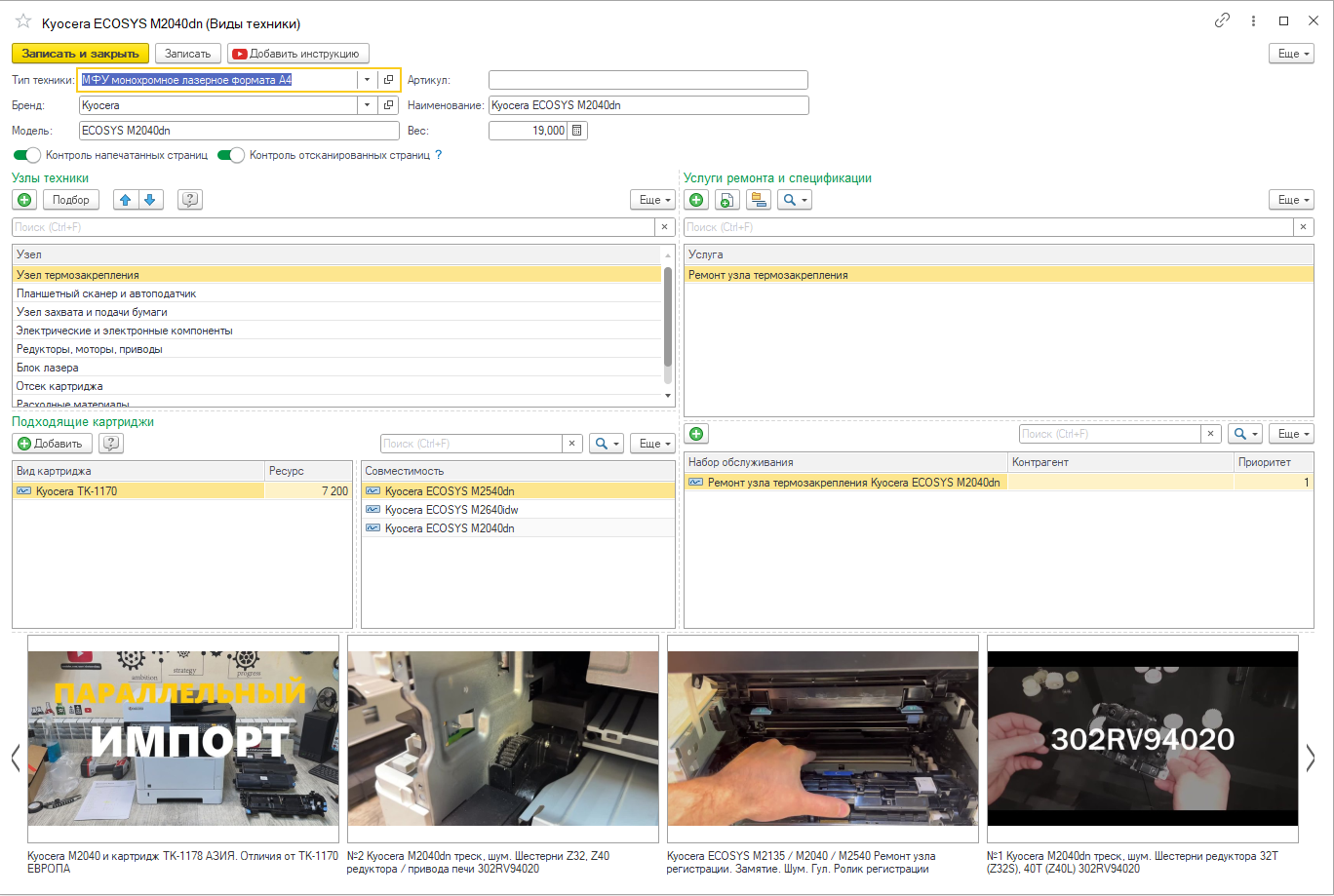Select node Планшетный сканер и автоподатчик
The width and height of the screenshot is (1334, 896).
click(337, 293)
